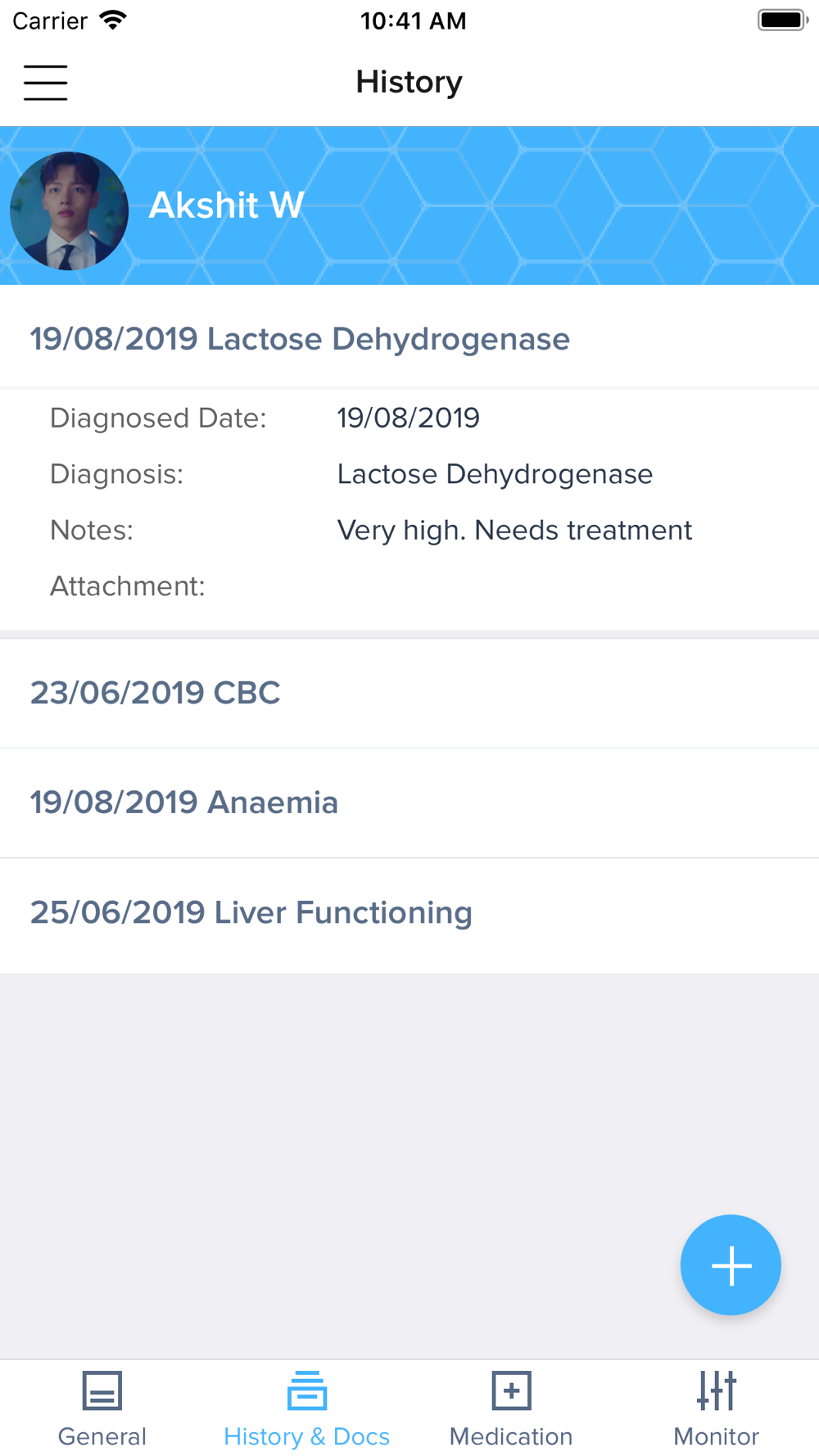This screenshot has height=1456, width=819.
Task: Tap the Monitor sliders icon
Action: tap(717, 1390)
